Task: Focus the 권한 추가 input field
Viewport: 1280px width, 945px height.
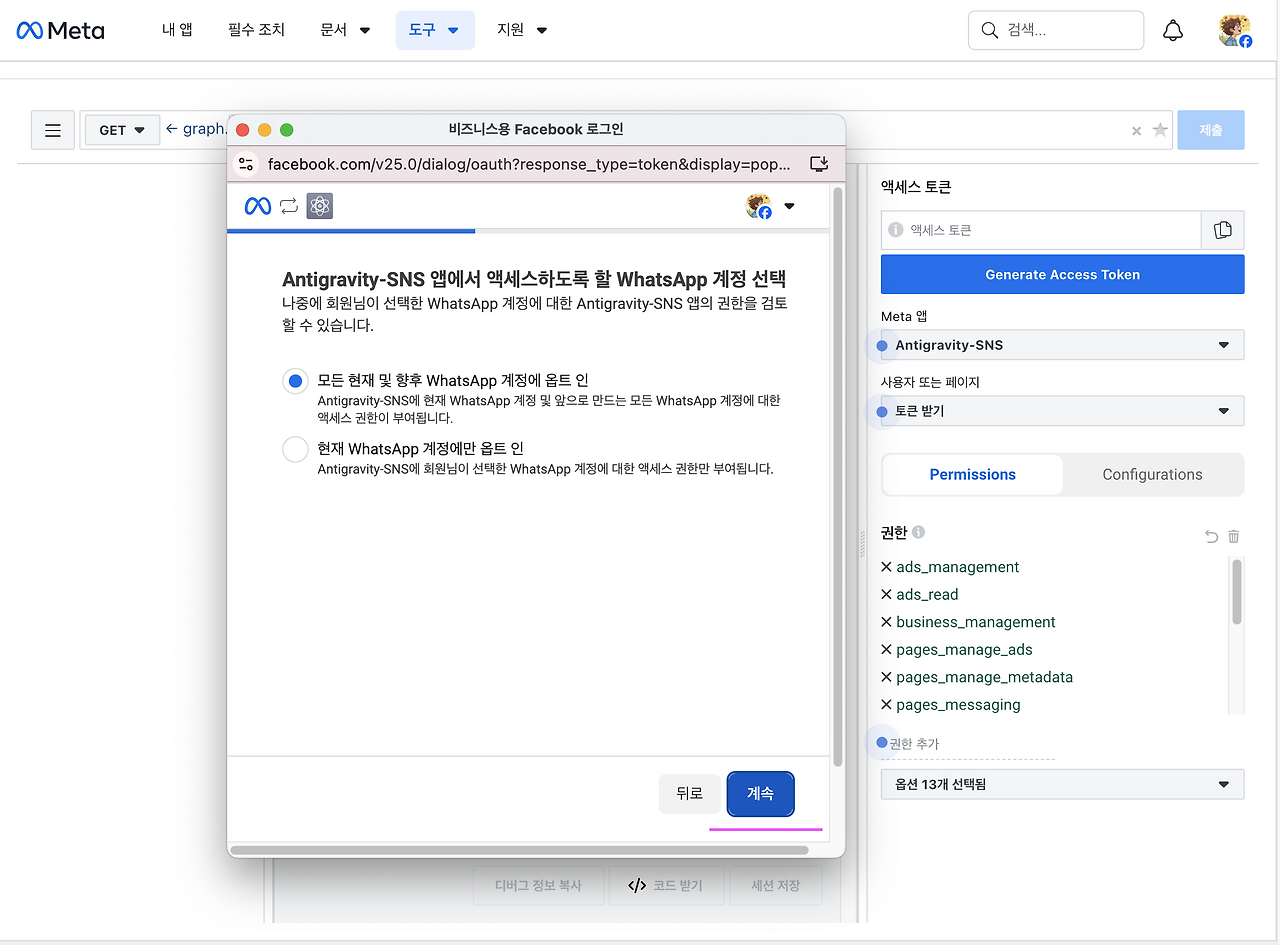Action: [970, 744]
